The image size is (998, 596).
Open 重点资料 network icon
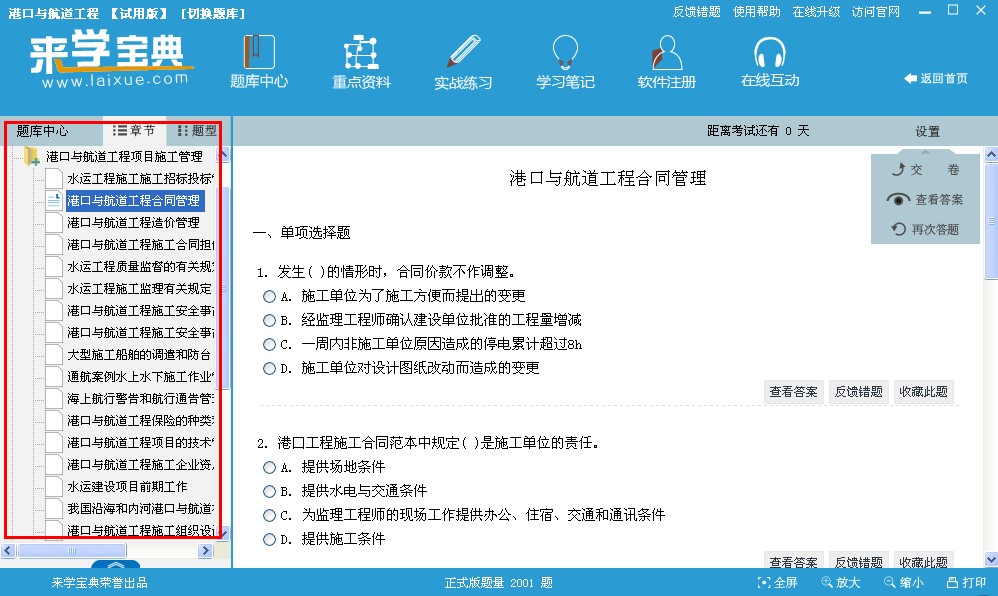[361, 52]
